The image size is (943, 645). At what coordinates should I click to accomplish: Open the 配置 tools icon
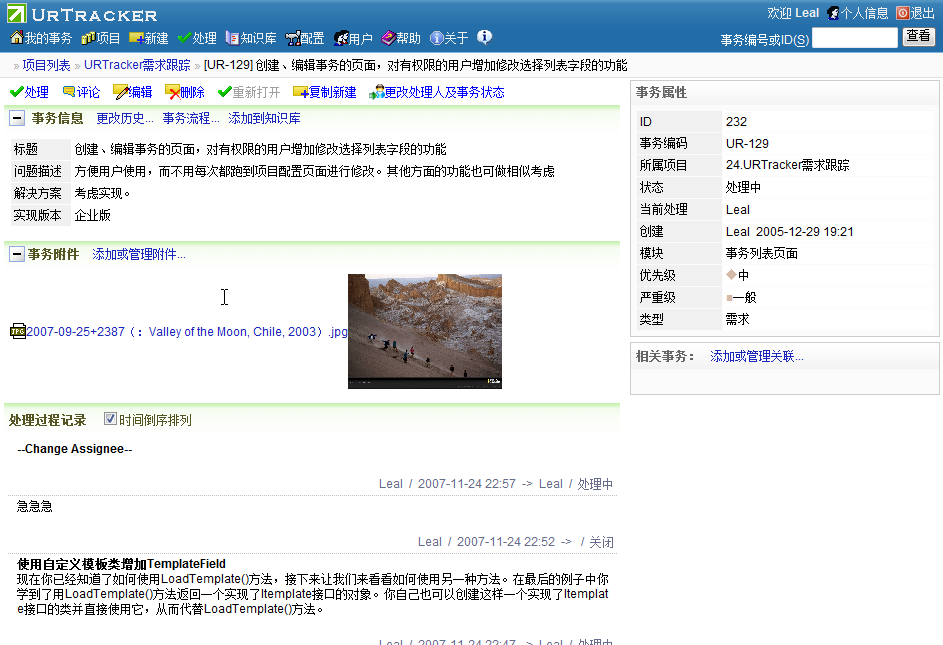(293, 39)
